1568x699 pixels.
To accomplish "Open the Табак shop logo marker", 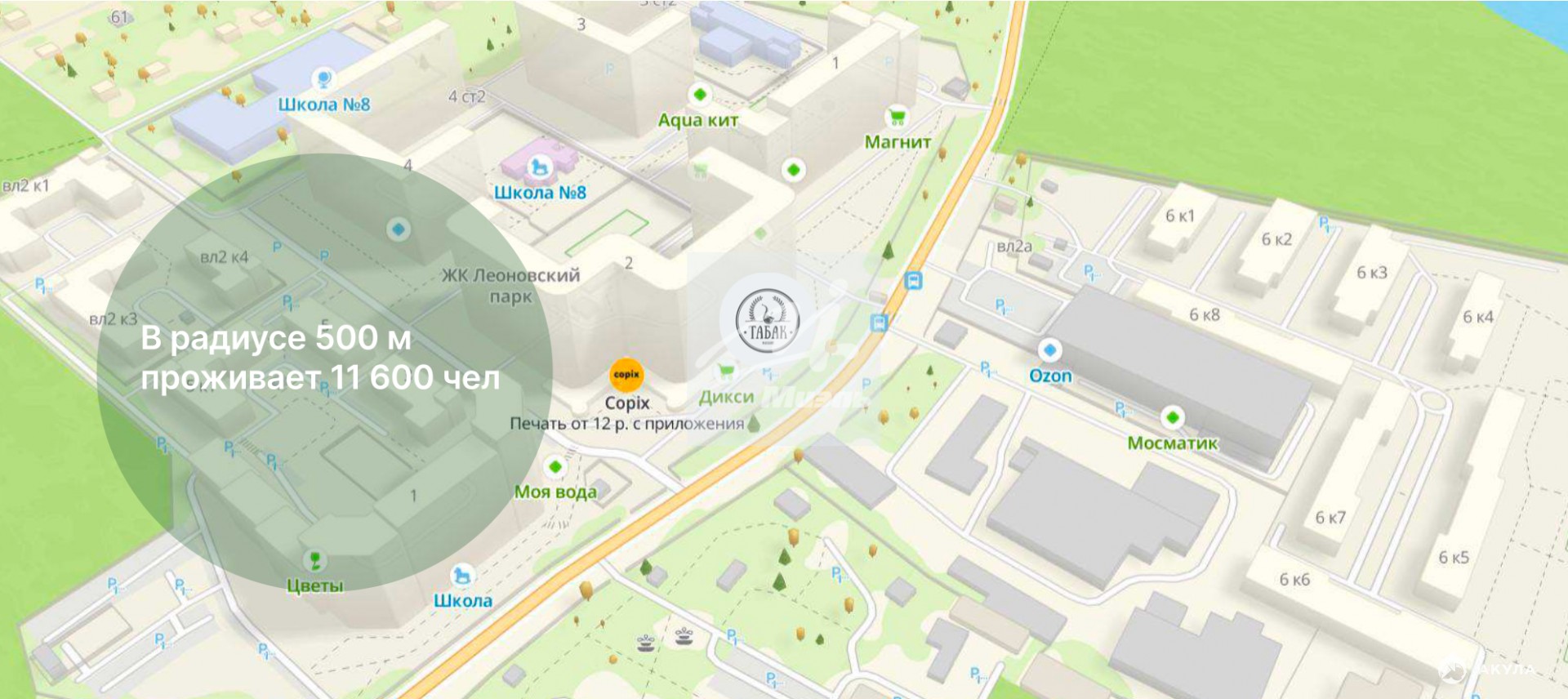I will click(766, 320).
